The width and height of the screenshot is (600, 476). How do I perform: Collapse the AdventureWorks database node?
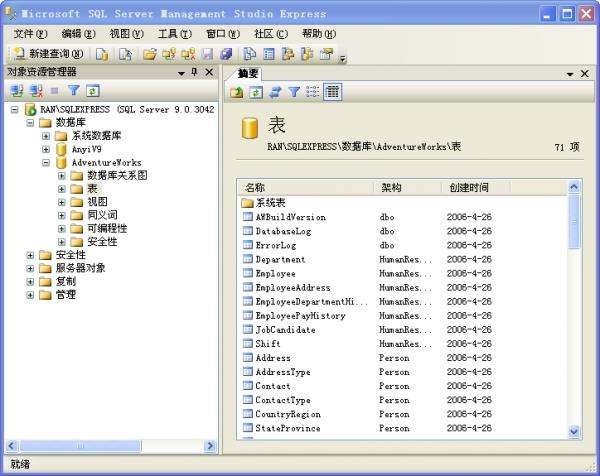coord(46,163)
